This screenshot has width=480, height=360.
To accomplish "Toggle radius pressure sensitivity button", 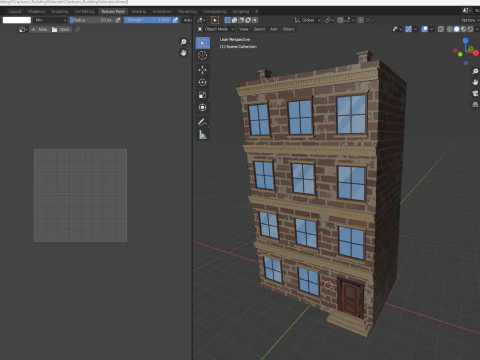I will point(118,20).
